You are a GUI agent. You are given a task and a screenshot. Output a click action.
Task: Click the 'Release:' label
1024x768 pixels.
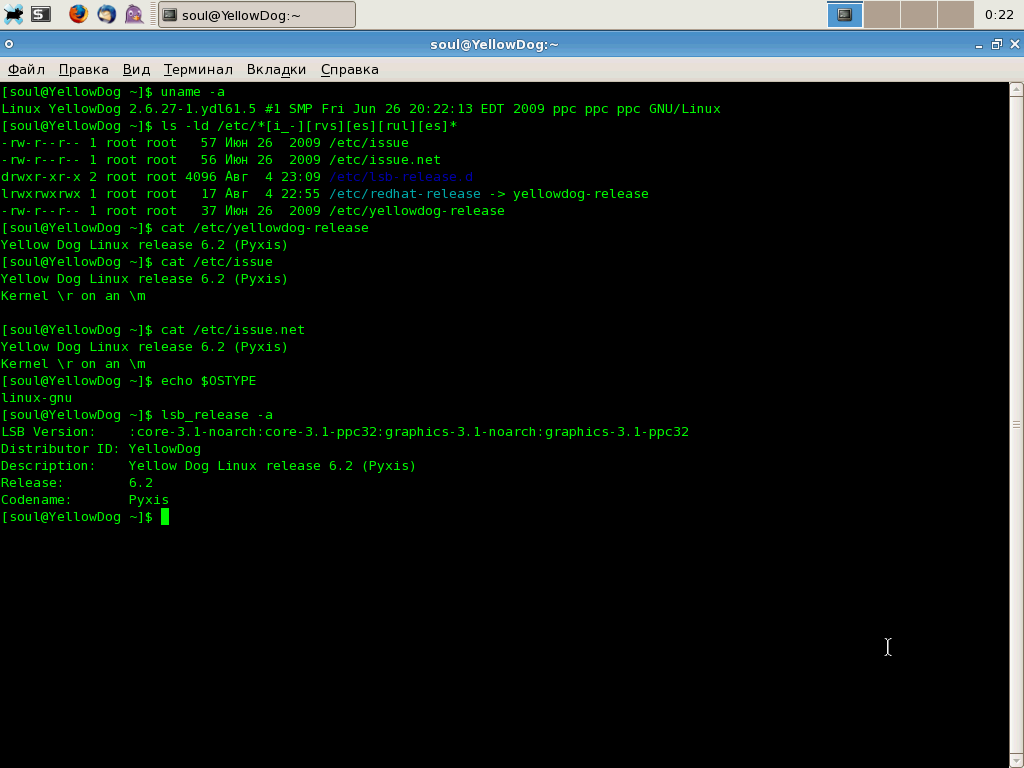[32, 483]
